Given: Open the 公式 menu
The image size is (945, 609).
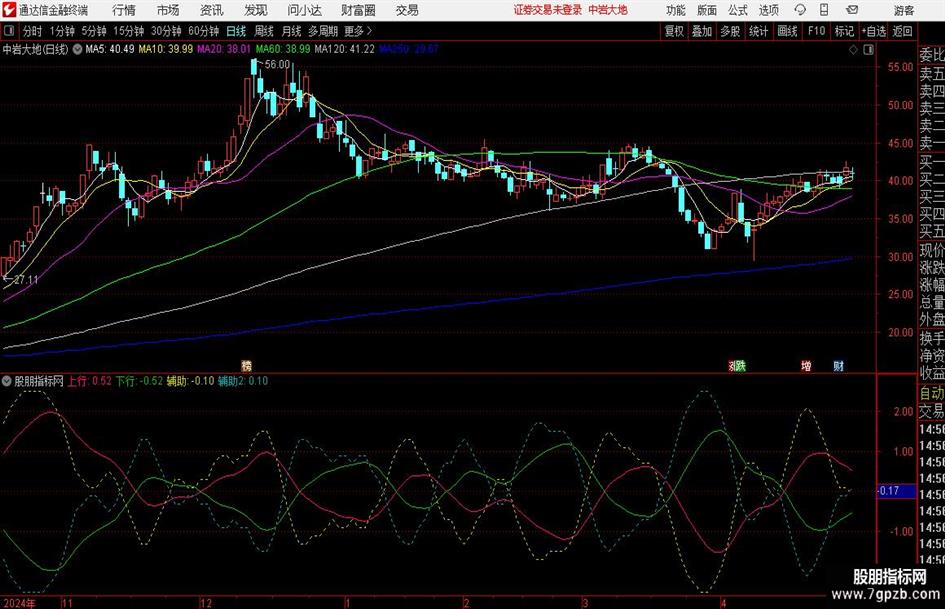Looking at the screenshot, I should (738, 10).
